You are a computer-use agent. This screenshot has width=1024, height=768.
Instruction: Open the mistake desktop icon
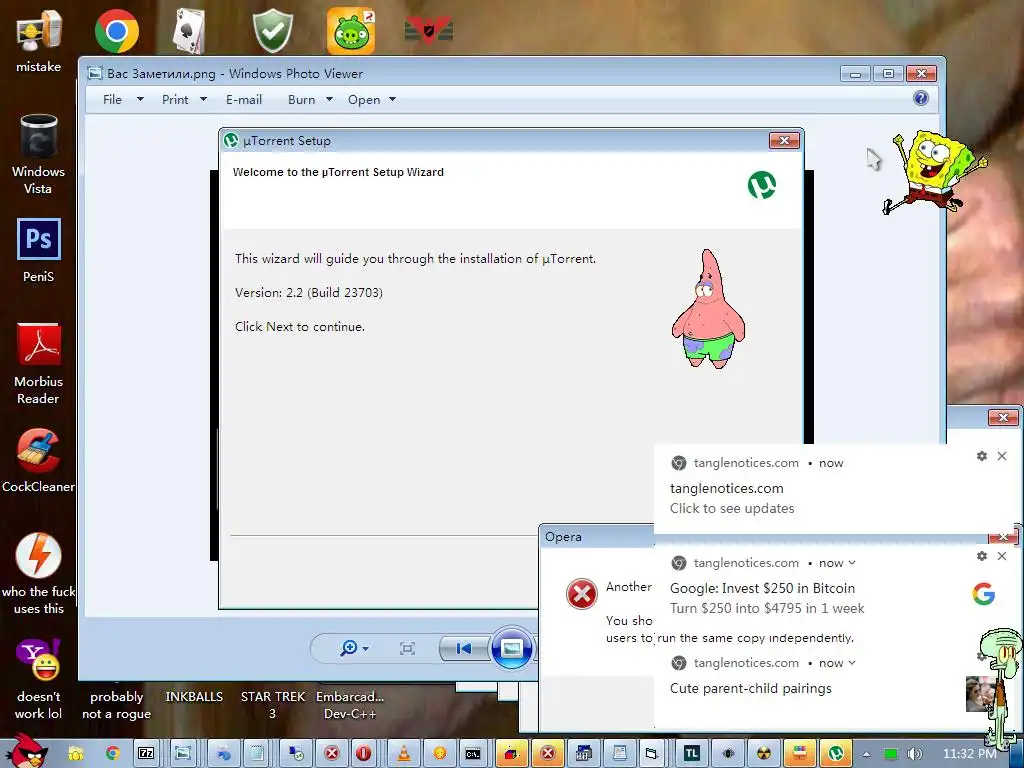point(38,39)
